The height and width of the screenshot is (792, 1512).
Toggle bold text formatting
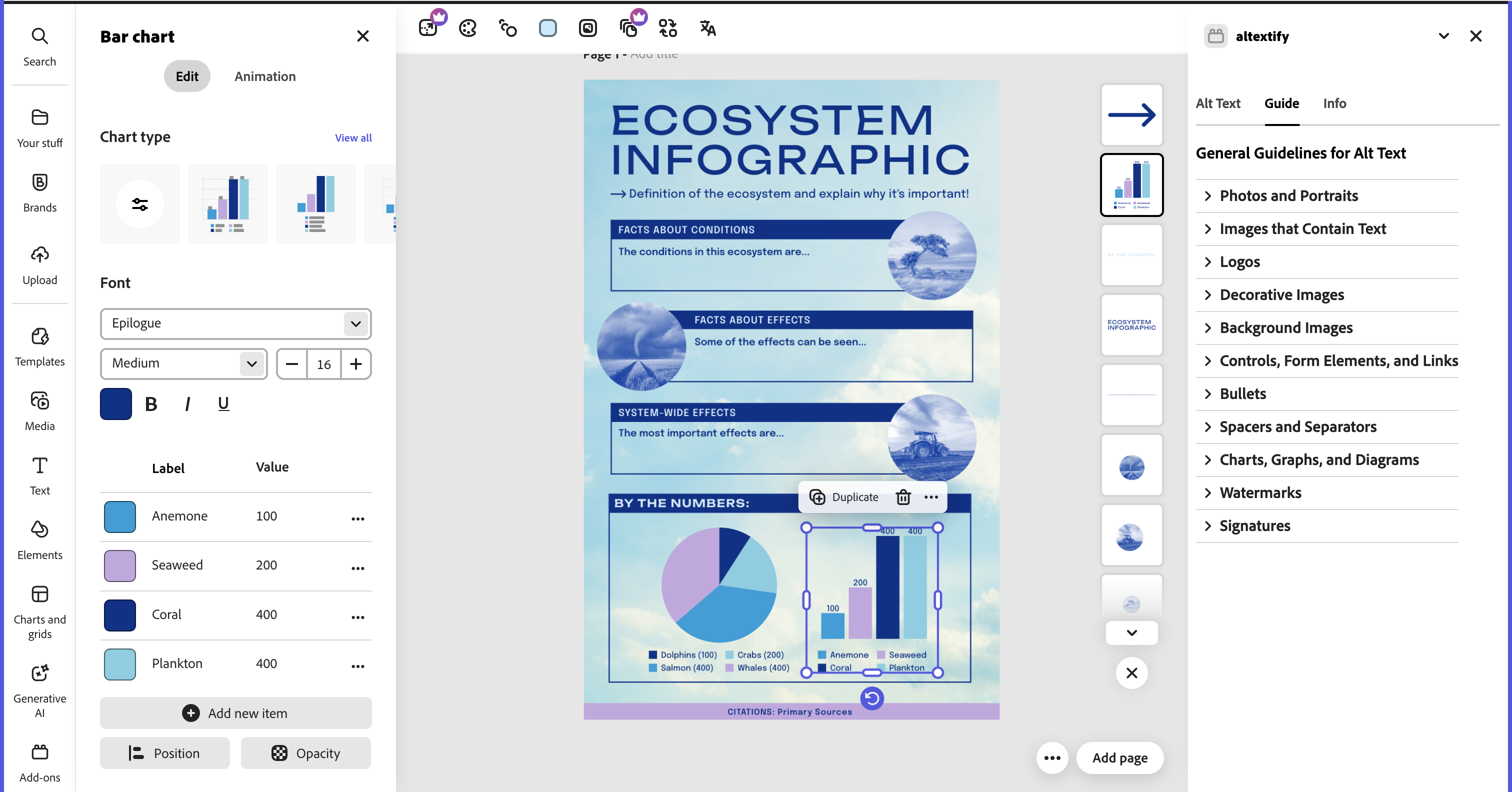151,404
